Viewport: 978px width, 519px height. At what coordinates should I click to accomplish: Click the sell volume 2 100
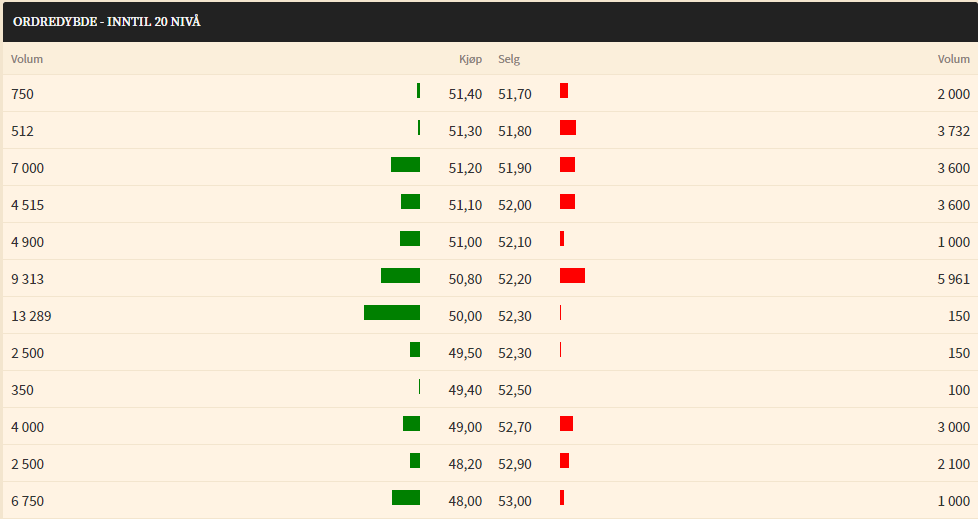pos(954,464)
